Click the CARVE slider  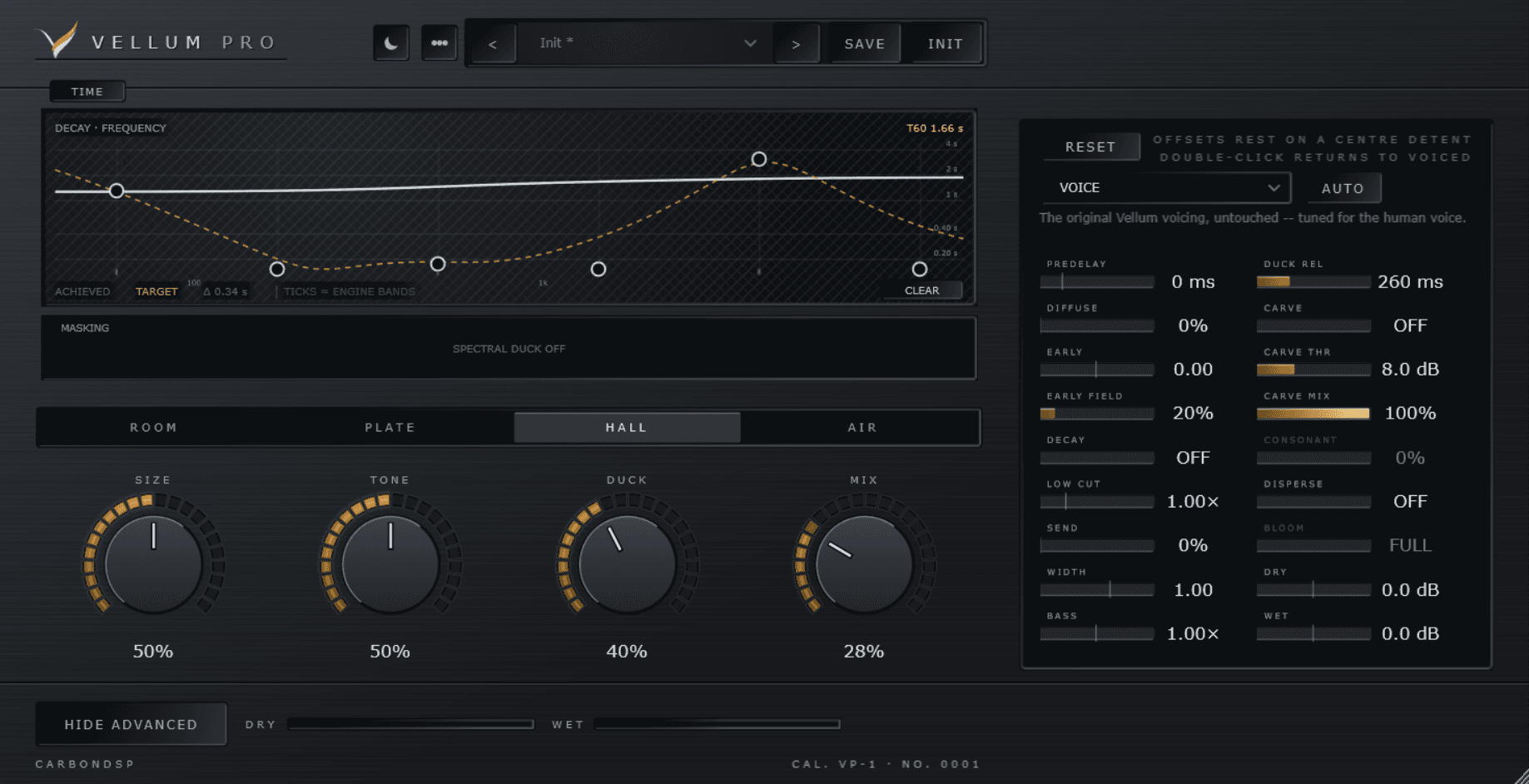1313,326
